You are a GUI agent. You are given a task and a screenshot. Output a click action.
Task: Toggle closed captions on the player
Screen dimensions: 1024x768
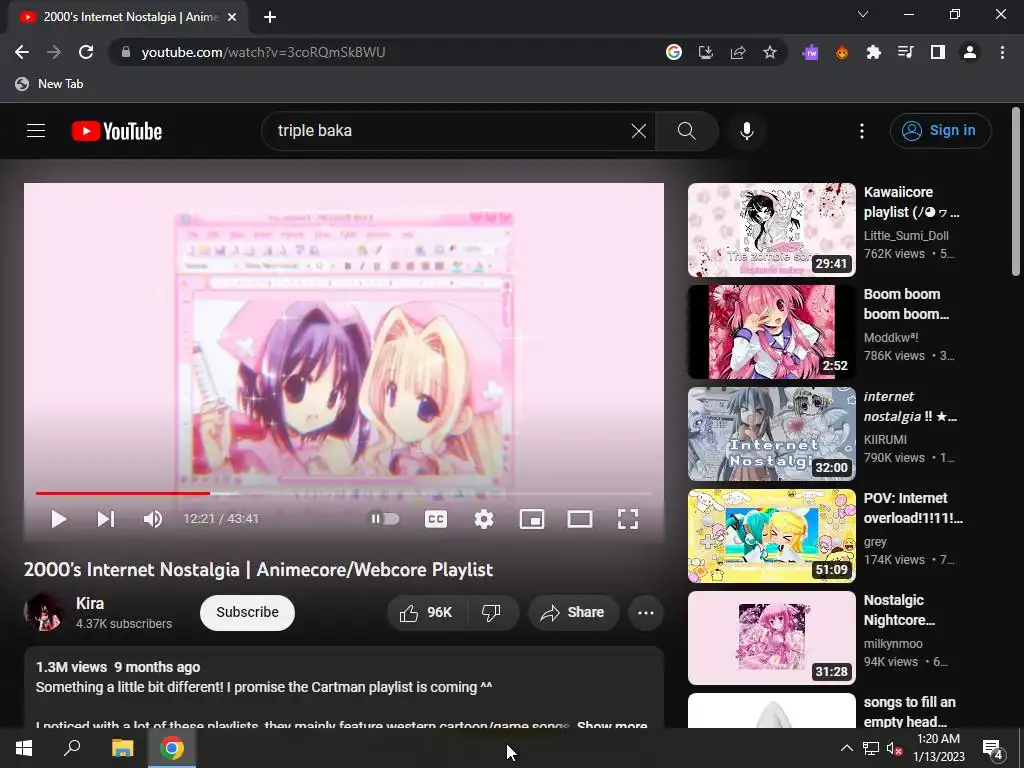(x=436, y=519)
